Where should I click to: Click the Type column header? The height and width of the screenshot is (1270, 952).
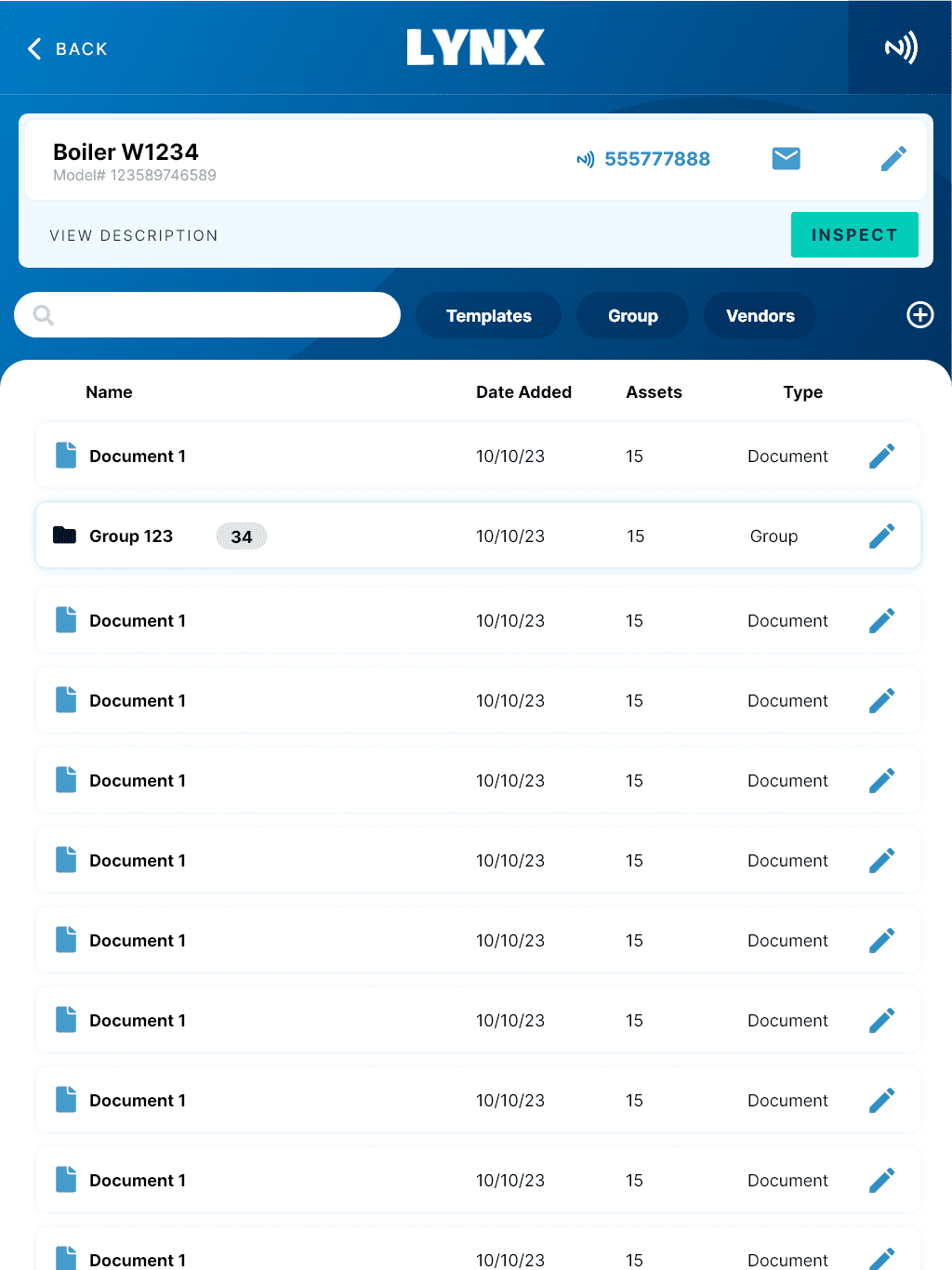click(x=802, y=392)
